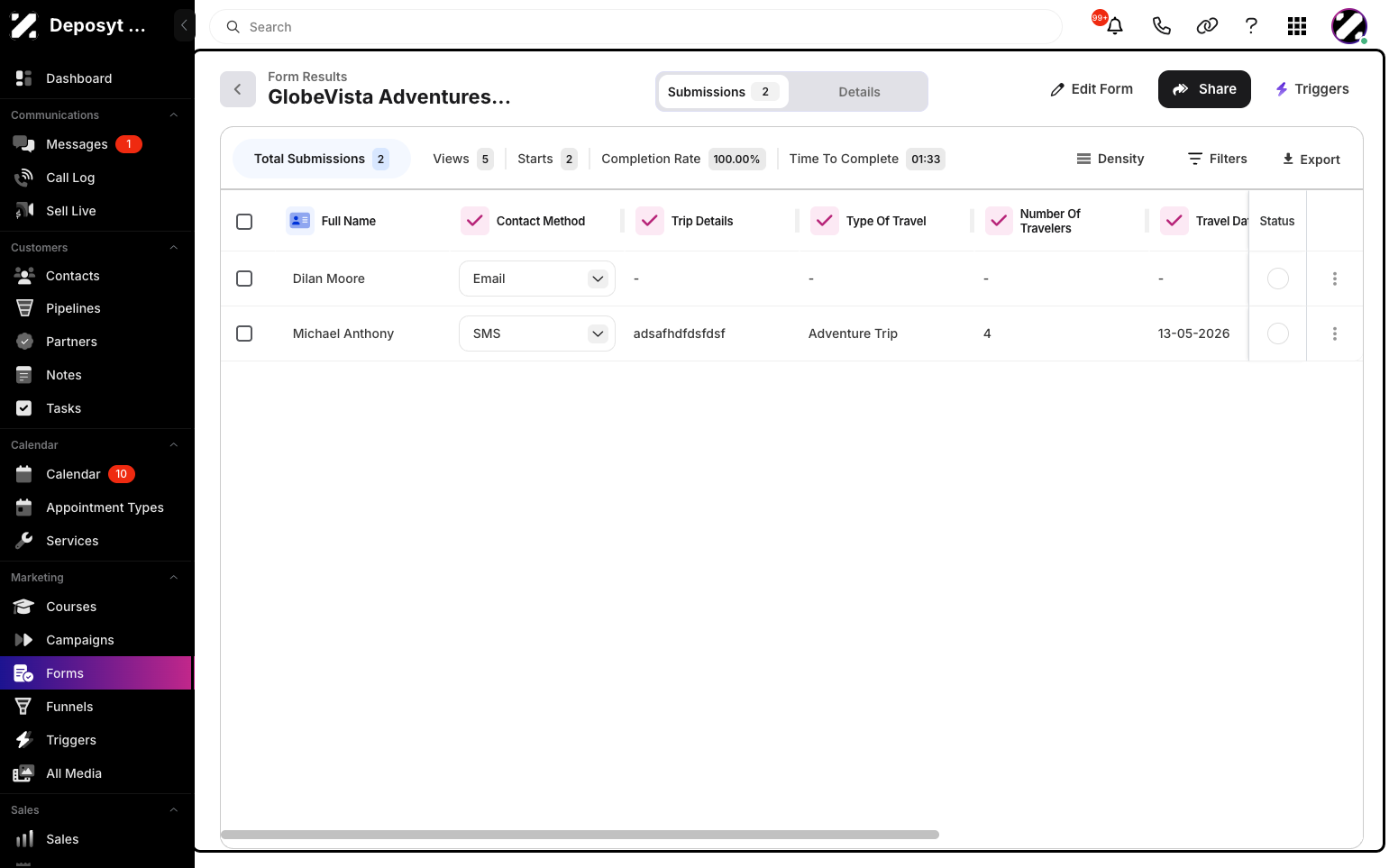Viewport: 1389px width, 868px height.
Task: Open row options for Michael Anthony
Action: pyautogui.click(x=1335, y=333)
